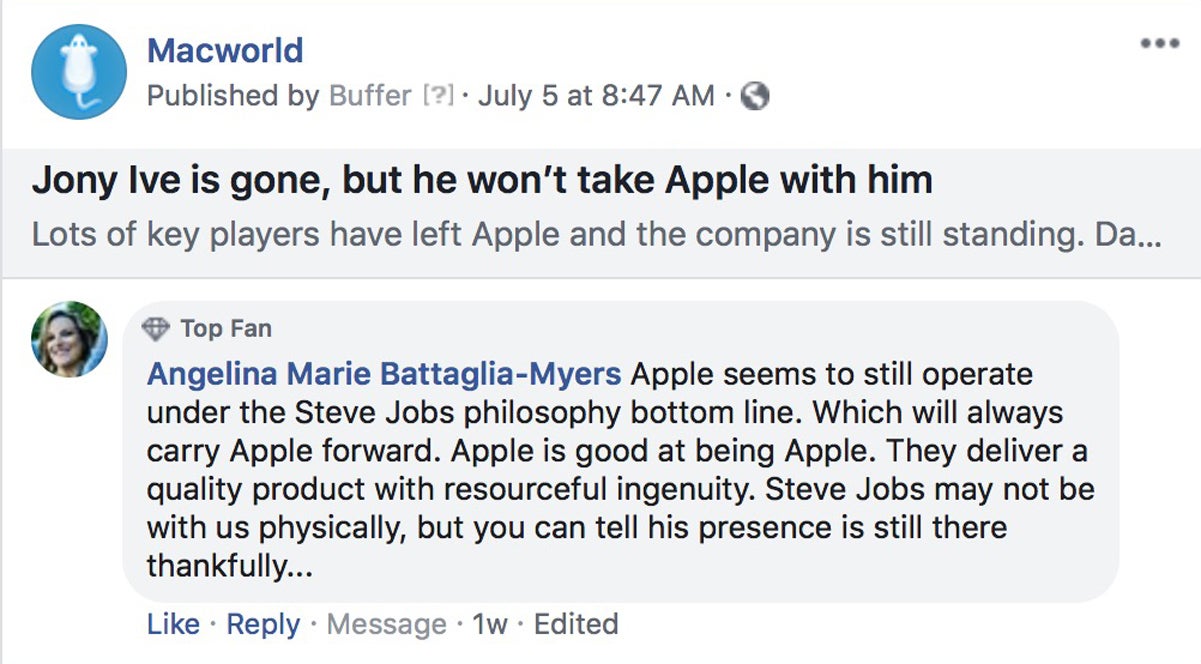Viewport: 1201px width, 664px height.
Task: Reply to Angelina's comment
Action: coord(263,624)
